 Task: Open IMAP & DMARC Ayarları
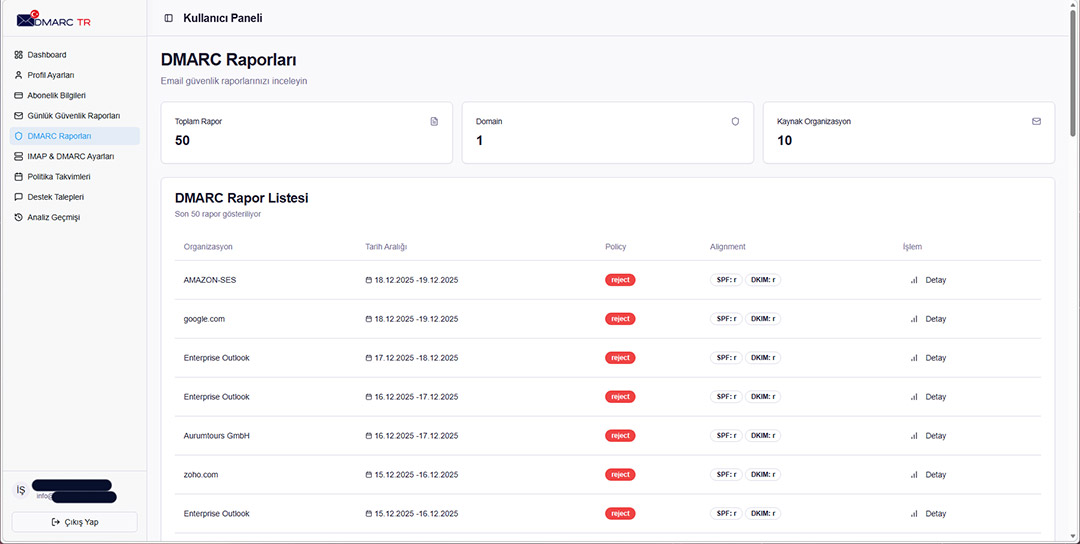(x=70, y=156)
